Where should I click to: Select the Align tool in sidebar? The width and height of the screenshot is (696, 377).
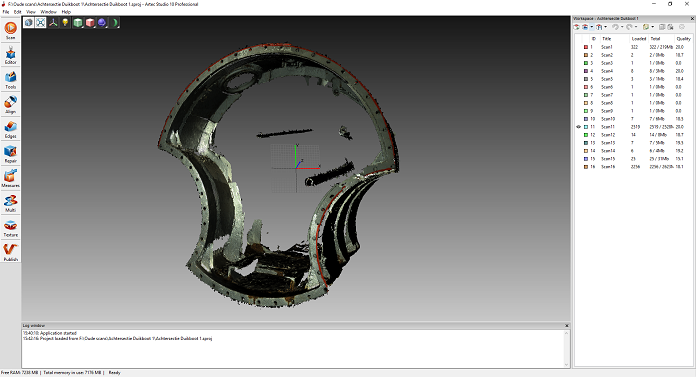coord(10,104)
